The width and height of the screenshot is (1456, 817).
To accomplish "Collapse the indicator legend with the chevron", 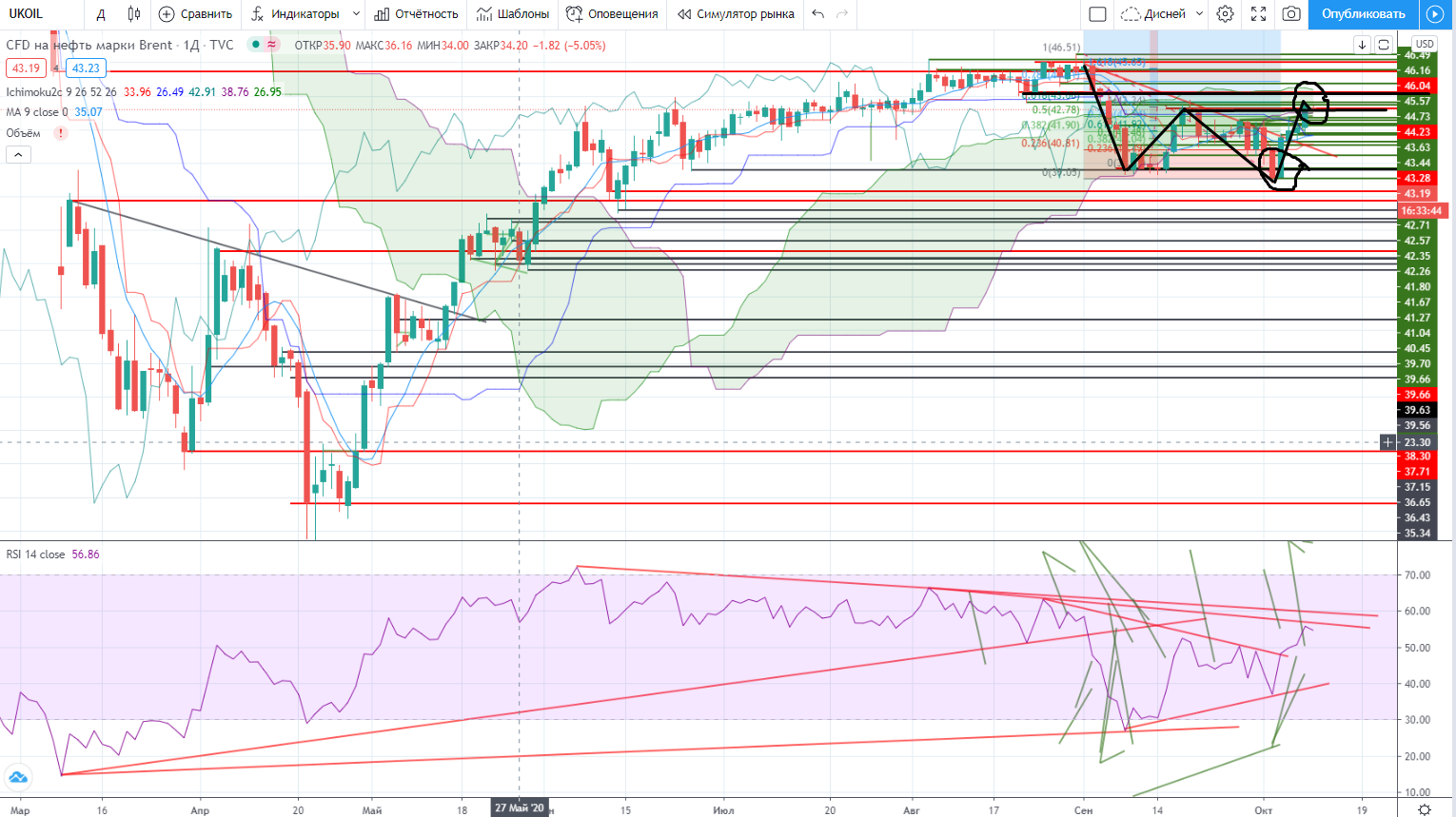I will (18, 154).
